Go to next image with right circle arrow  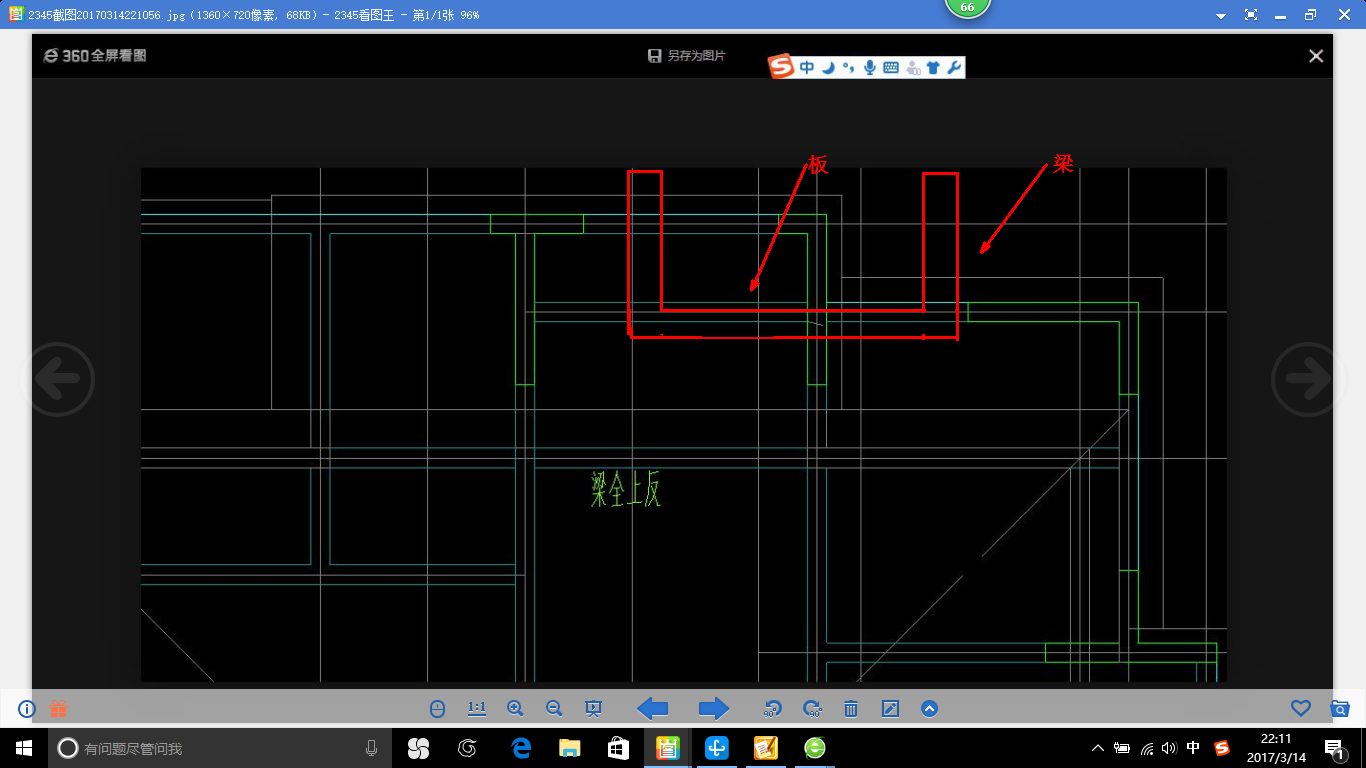(1308, 379)
